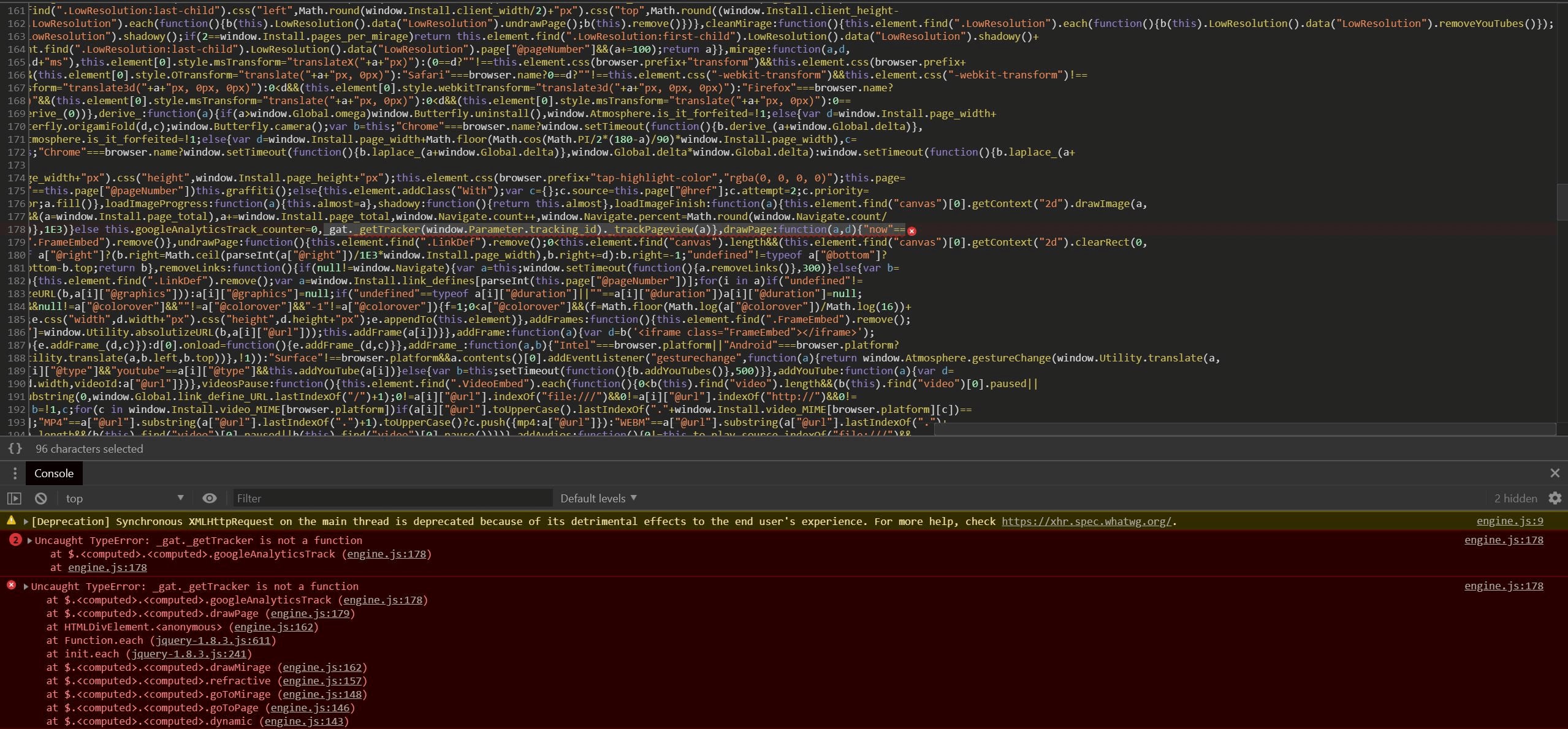Open the Default levels dropdown

point(598,499)
